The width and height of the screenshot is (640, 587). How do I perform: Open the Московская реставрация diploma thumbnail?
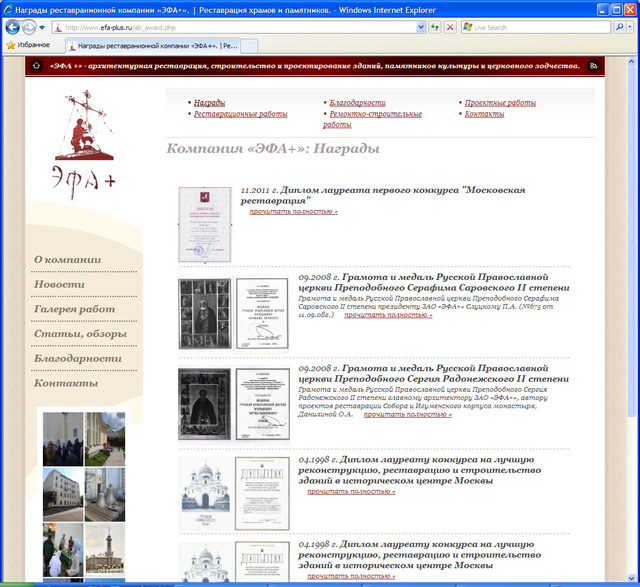205,225
